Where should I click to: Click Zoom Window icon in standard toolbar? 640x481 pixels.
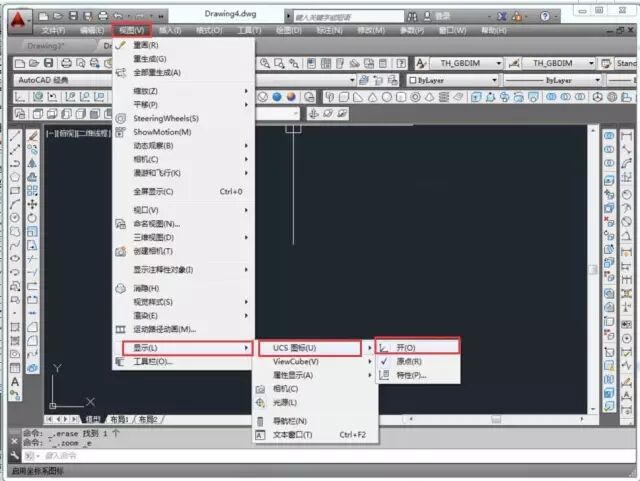(x=279, y=63)
